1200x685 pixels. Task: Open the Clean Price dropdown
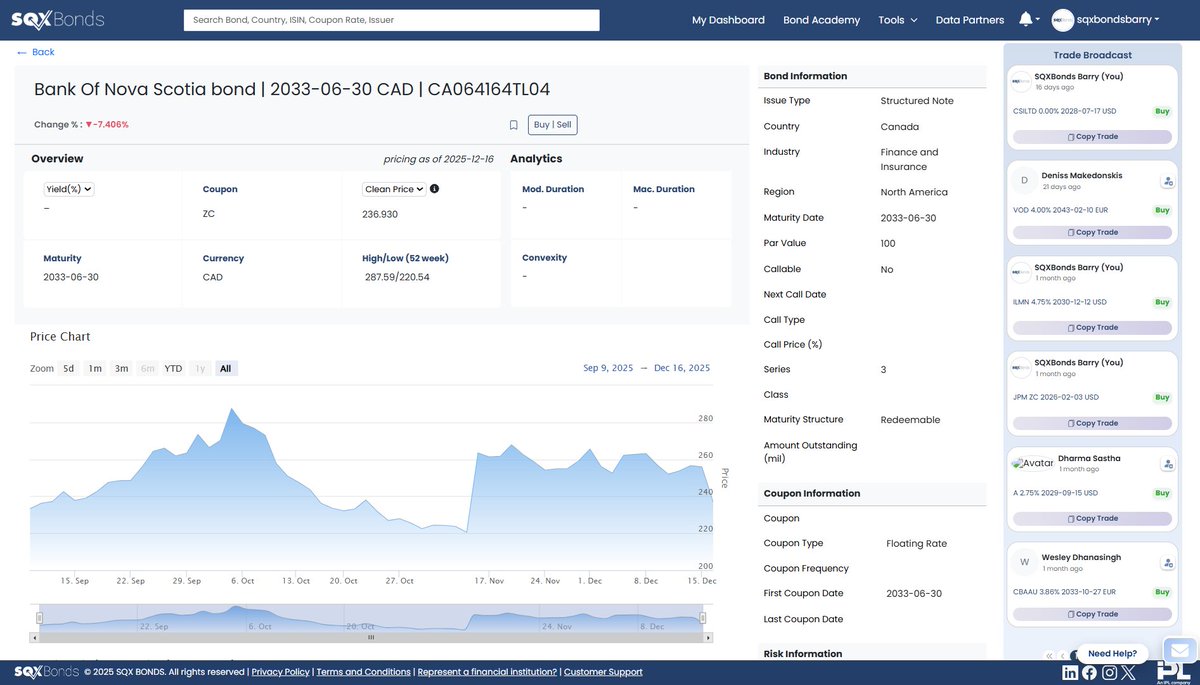click(x=394, y=188)
